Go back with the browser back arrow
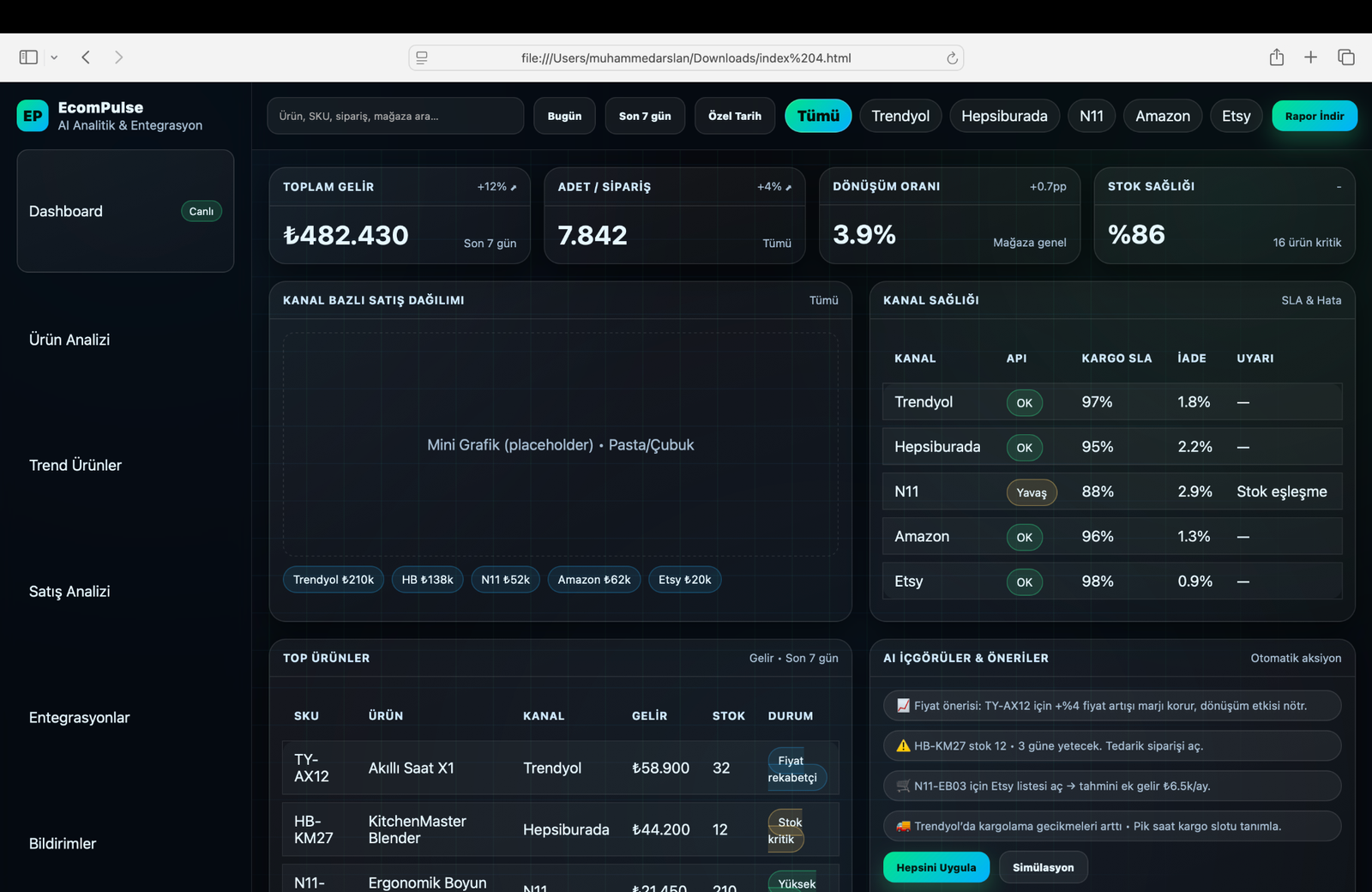 (x=86, y=57)
